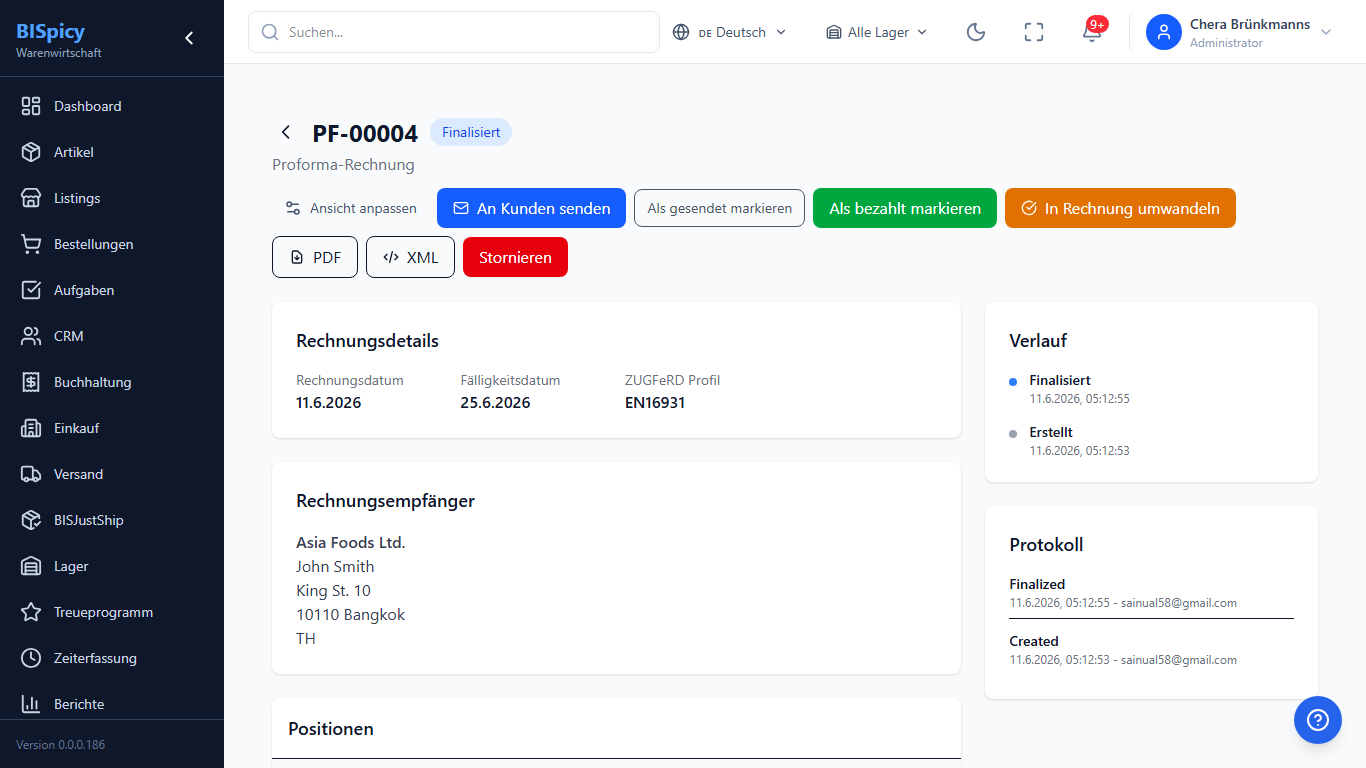Click the Lager warehouse icon
This screenshot has height=768, width=1366.
(x=31, y=566)
